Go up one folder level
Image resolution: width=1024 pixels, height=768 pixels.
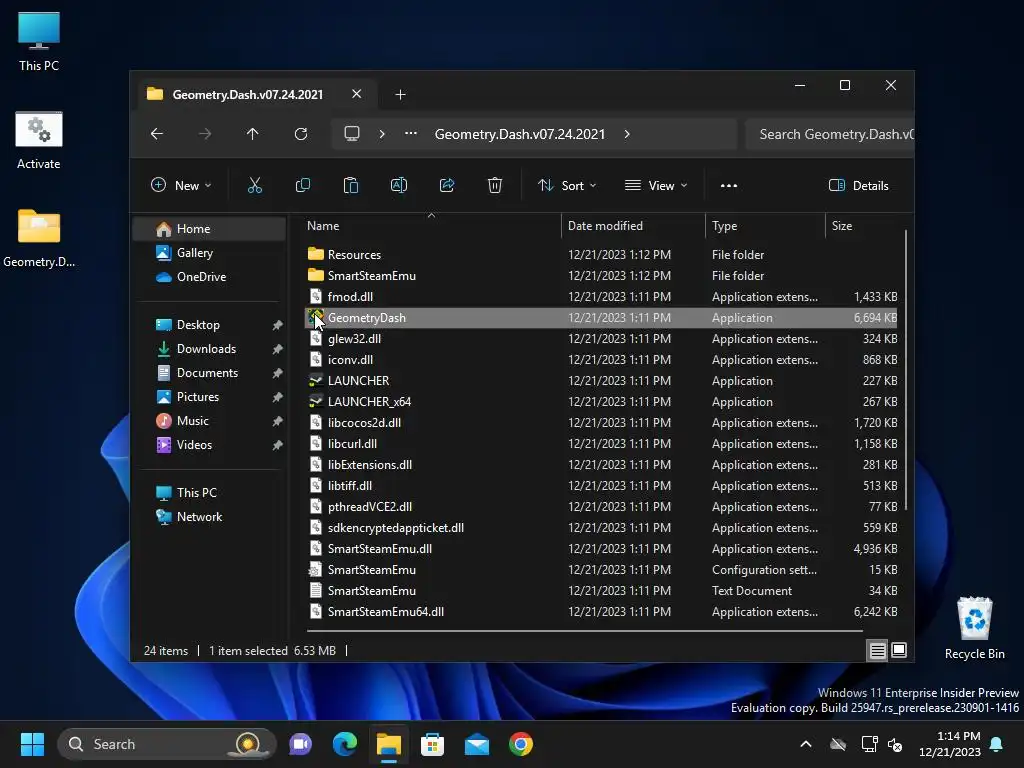[253, 134]
